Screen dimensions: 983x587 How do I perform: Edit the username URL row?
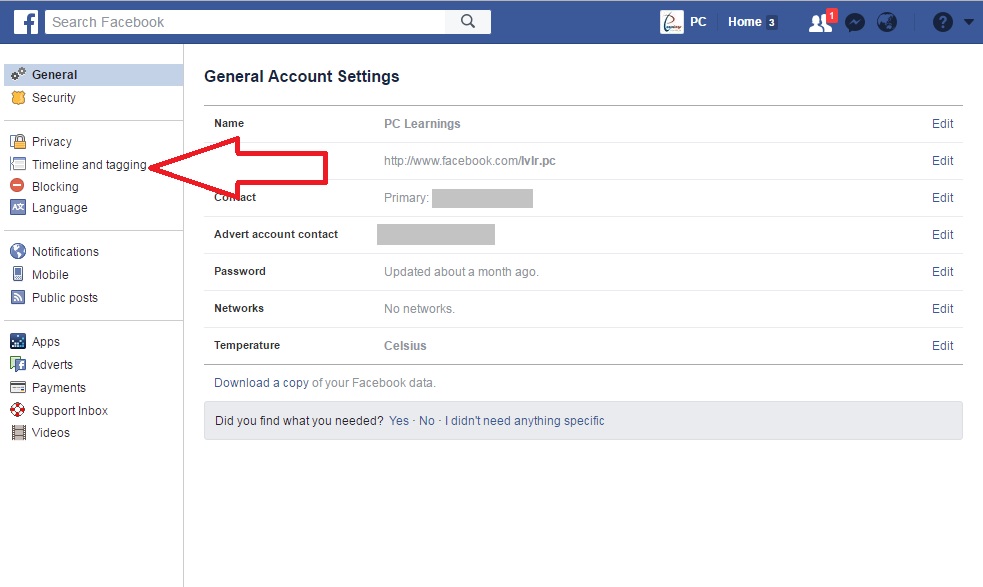(942, 161)
